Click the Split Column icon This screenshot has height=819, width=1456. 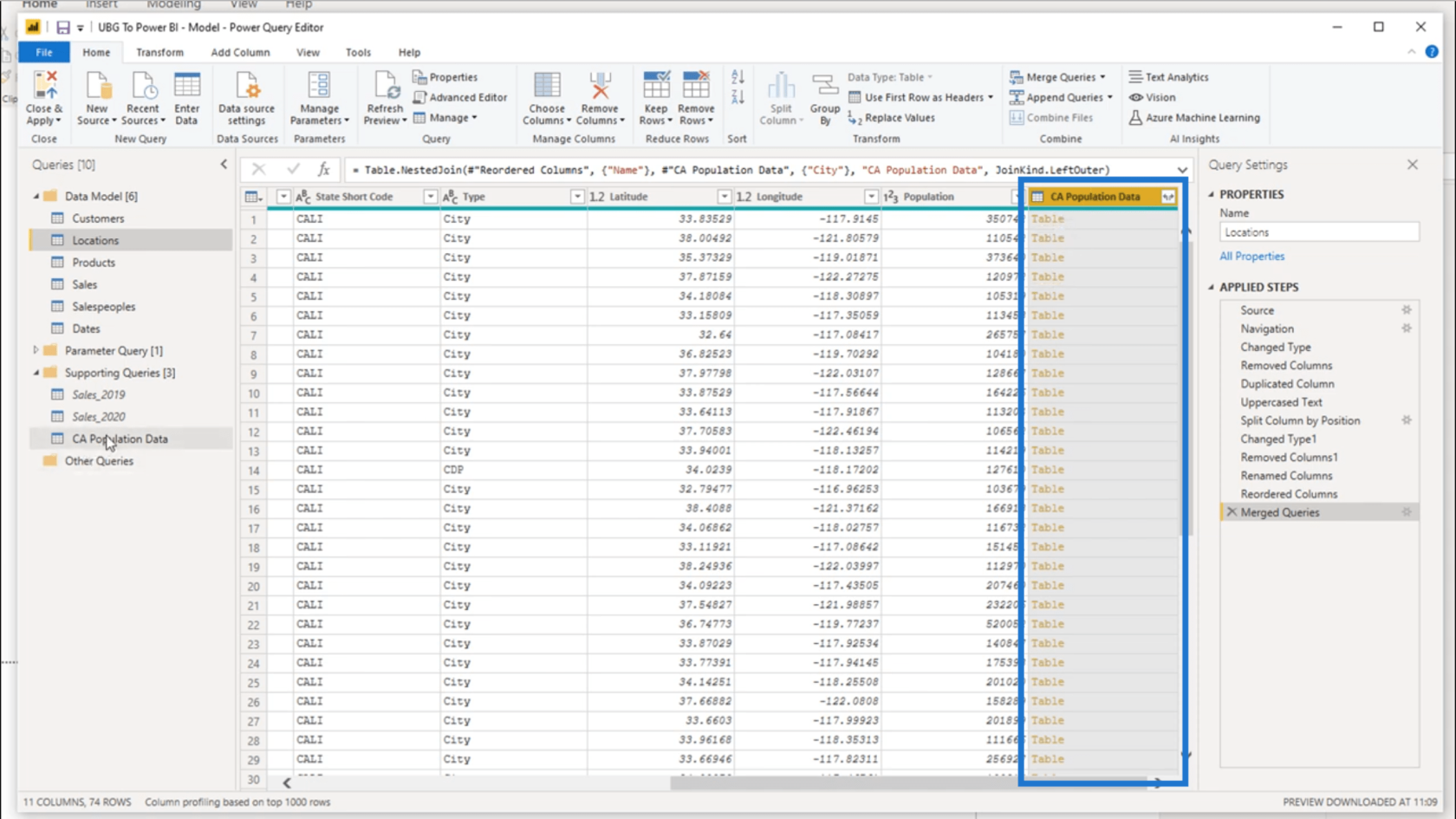tap(781, 87)
